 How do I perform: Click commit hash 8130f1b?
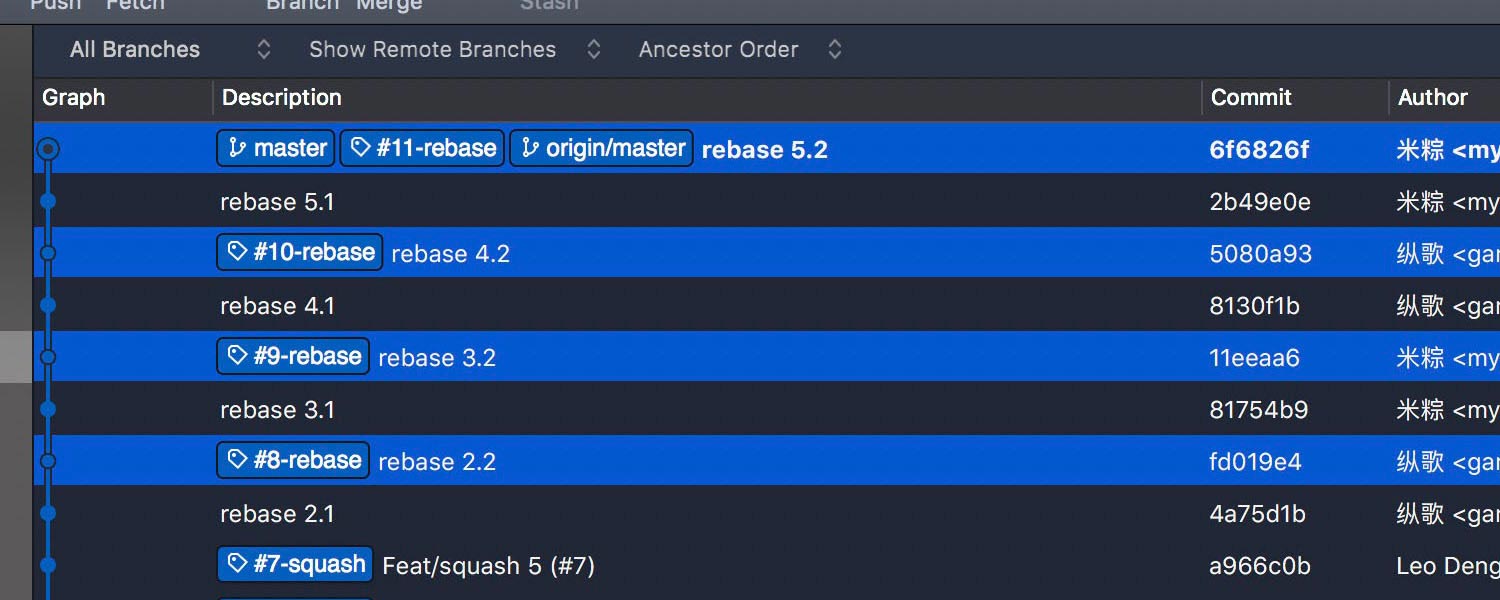coord(1254,306)
